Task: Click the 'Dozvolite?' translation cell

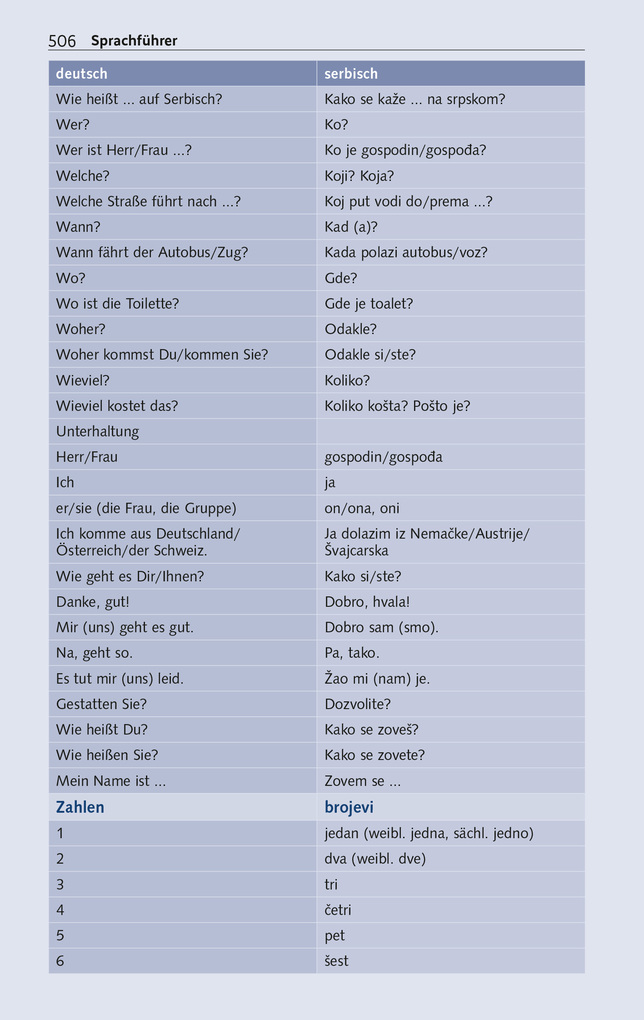Action: 358,704
